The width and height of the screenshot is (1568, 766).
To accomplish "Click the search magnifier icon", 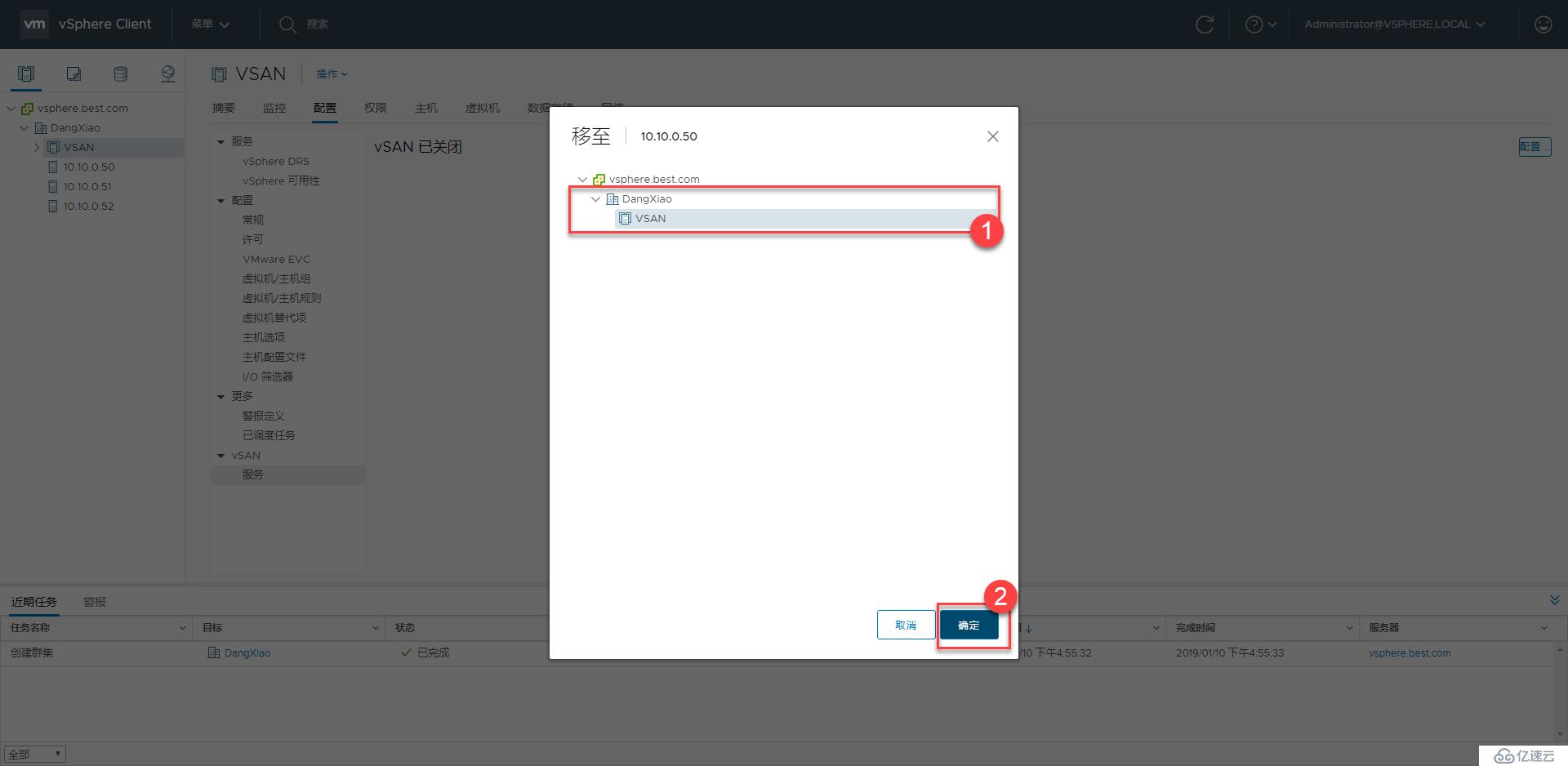I will (287, 24).
